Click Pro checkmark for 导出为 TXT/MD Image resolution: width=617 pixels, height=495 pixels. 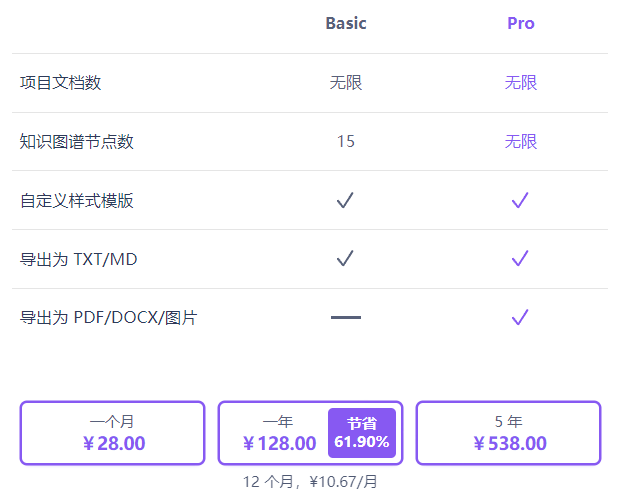(520, 259)
